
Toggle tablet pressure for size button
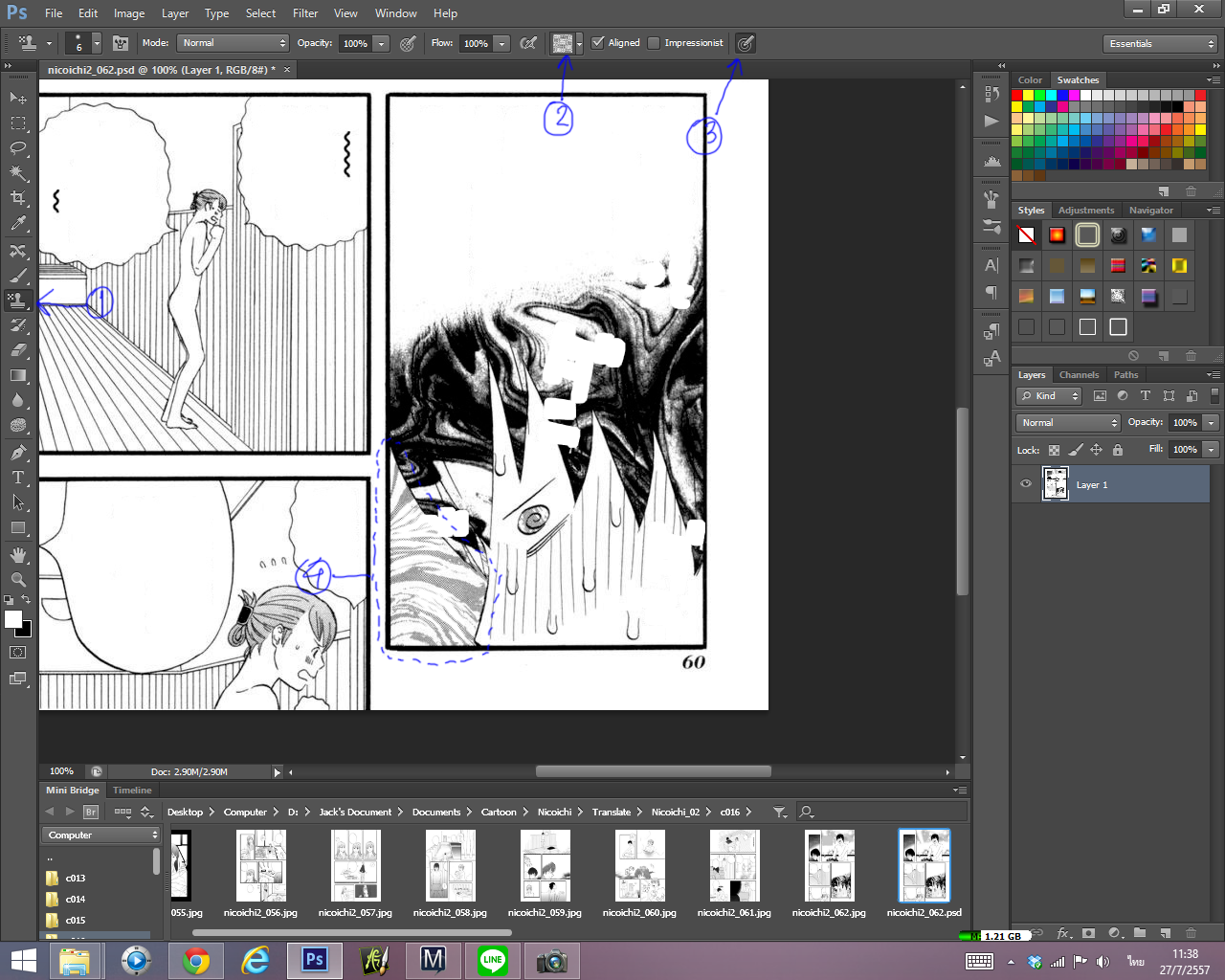click(746, 43)
